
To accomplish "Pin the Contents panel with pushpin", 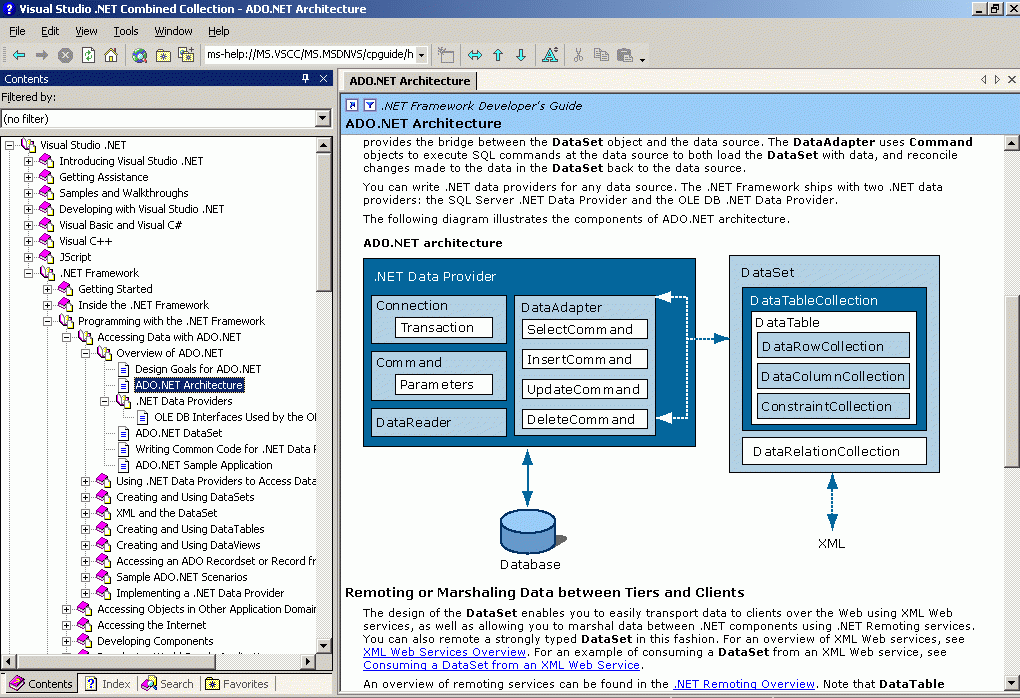I will point(305,79).
